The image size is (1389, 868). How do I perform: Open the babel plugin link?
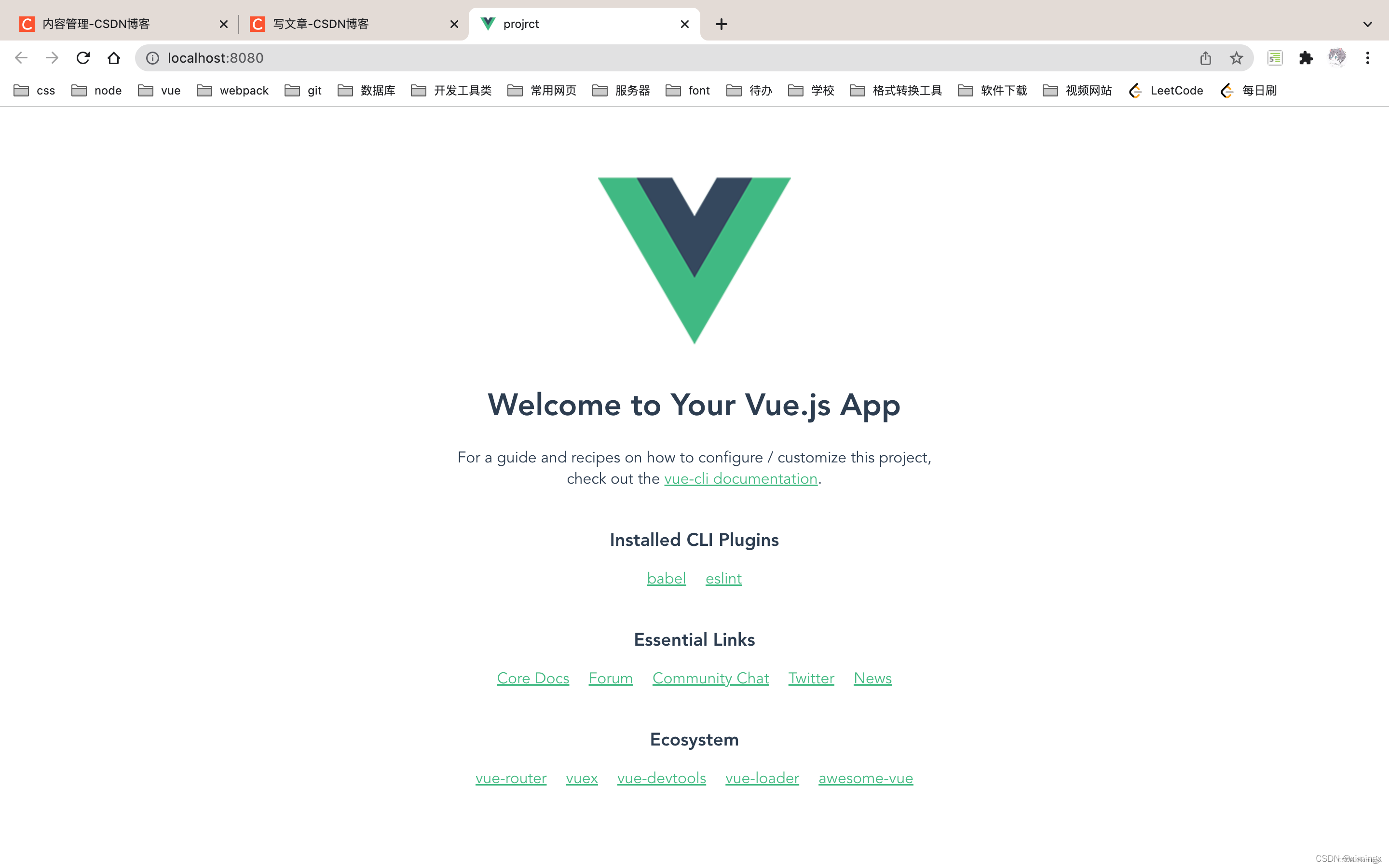[666, 578]
